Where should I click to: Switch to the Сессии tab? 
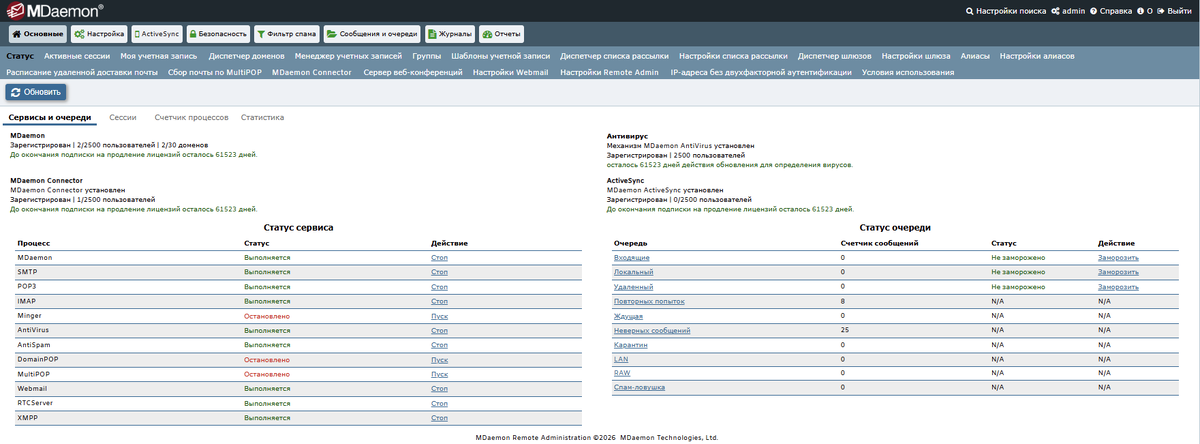point(123,117)
